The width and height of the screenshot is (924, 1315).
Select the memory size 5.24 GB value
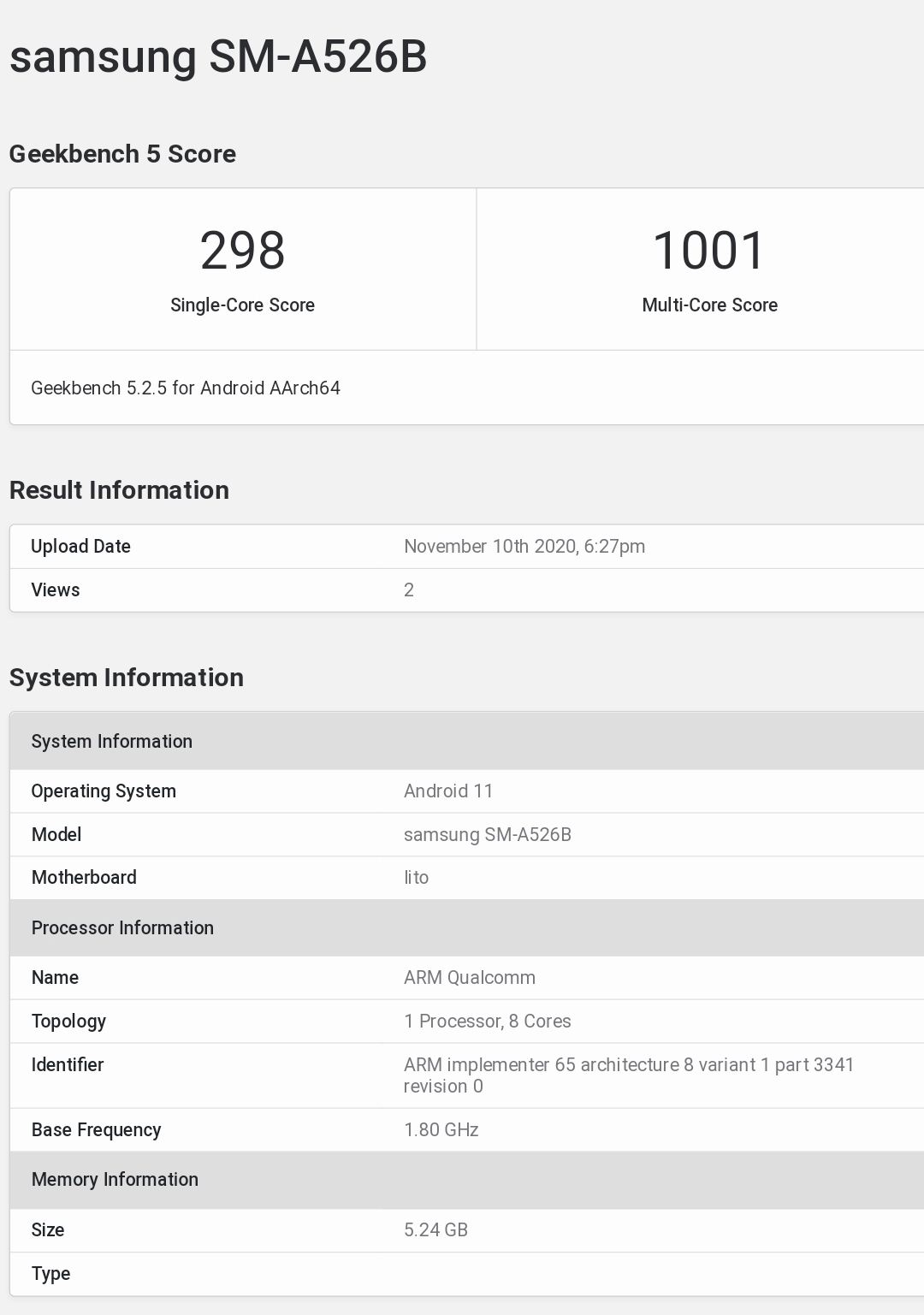point(435,1230)
